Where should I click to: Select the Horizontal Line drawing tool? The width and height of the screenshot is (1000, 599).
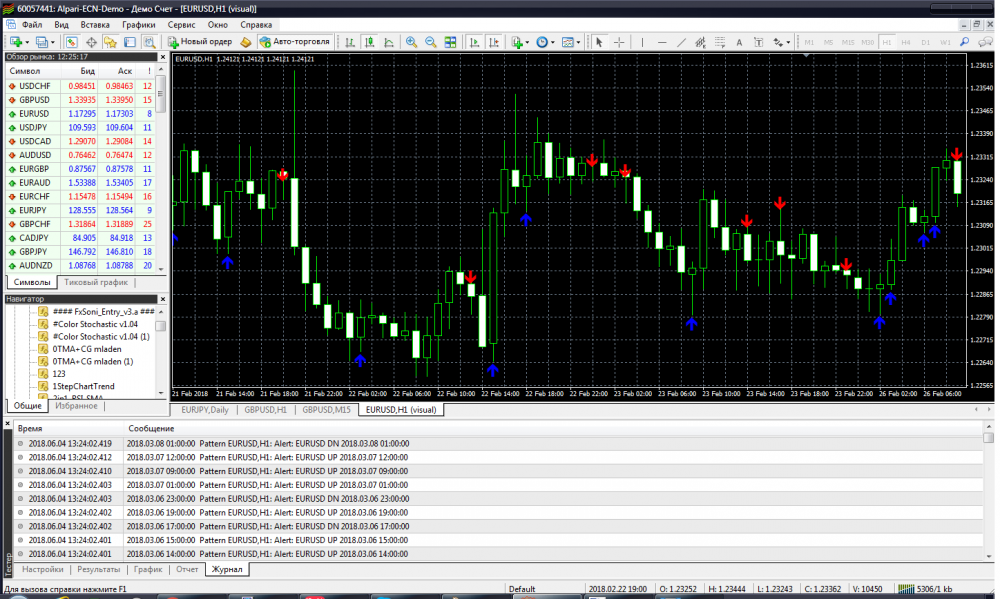point(662,42)
